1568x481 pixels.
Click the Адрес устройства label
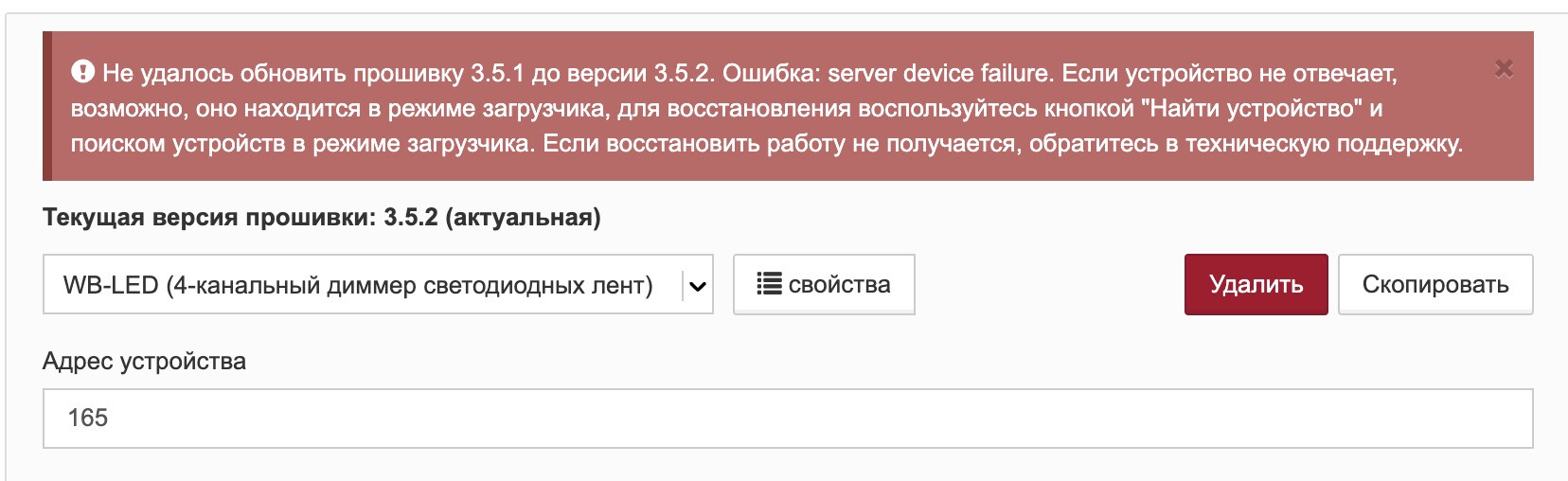(x=144, y=361)
